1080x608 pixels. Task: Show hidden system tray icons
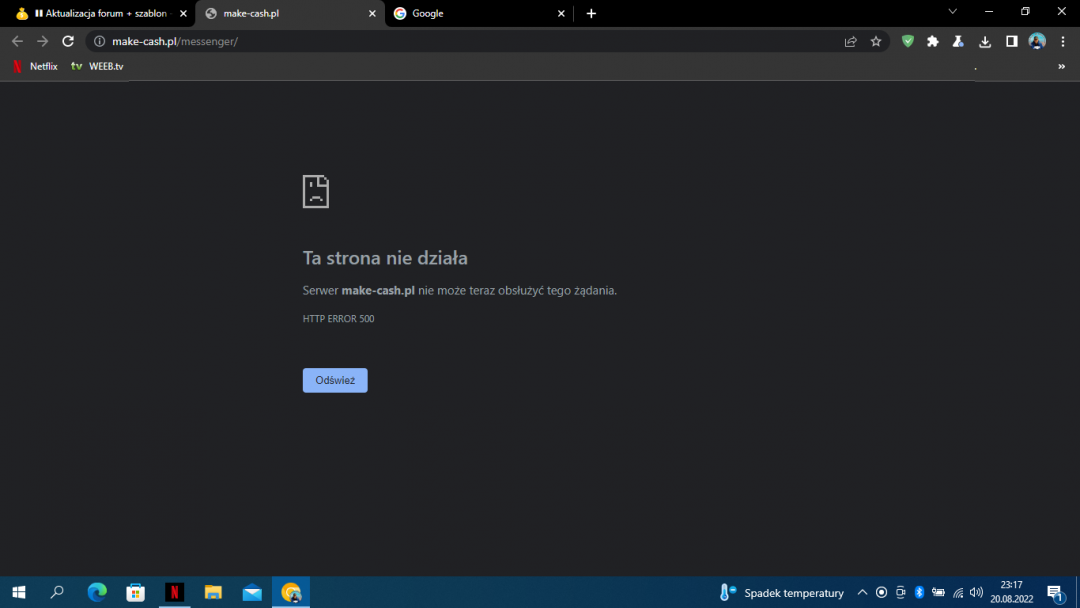[862, 593]
